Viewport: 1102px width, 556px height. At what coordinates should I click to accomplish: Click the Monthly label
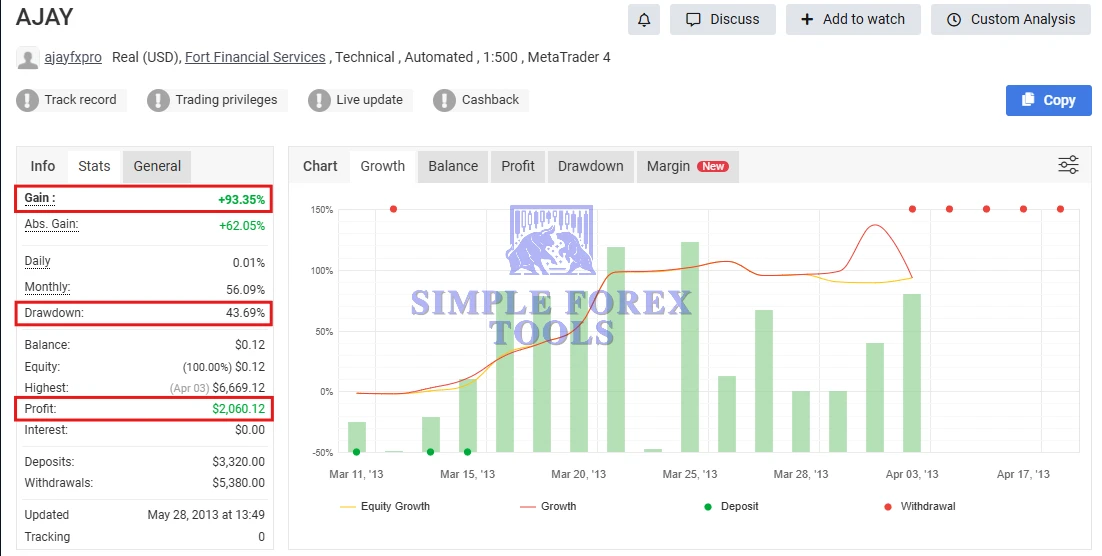(x=47, y=287)
